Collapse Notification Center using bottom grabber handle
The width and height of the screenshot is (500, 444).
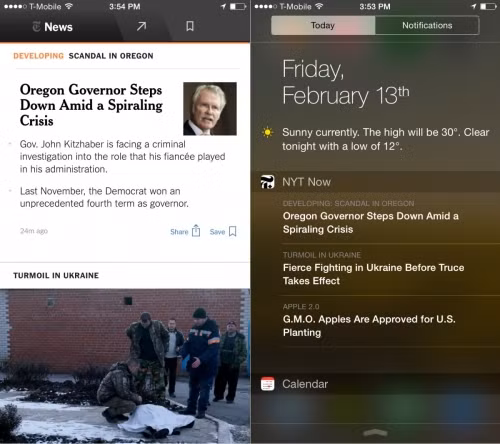click(375, 433)
